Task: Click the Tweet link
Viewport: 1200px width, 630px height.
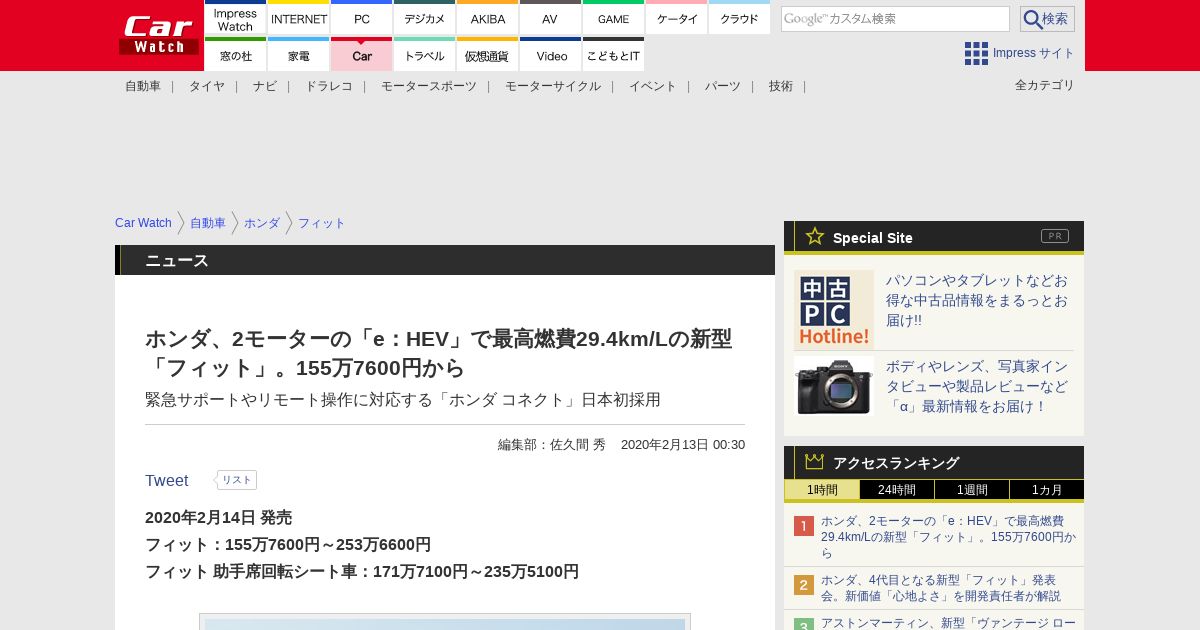Action: (x=166, y=480)
